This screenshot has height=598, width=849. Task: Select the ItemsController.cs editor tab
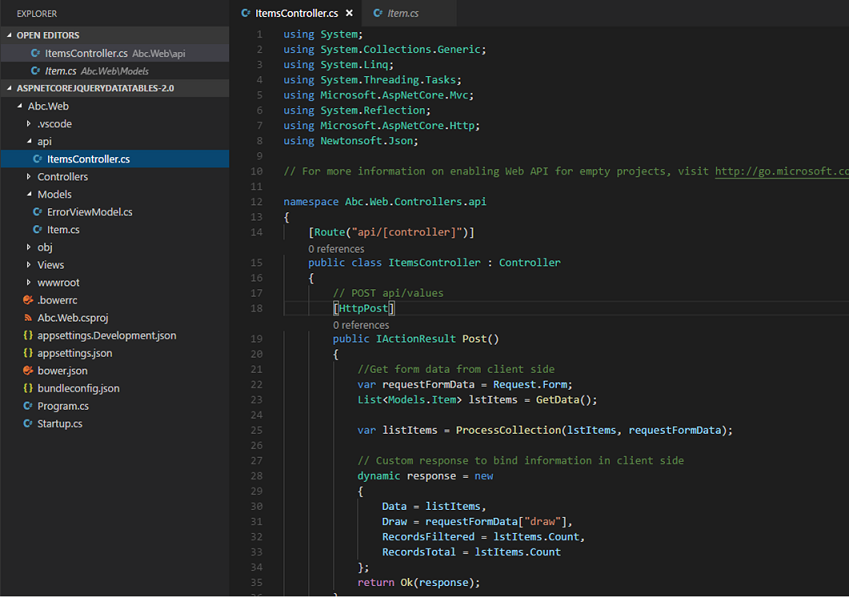coord(296,13)
